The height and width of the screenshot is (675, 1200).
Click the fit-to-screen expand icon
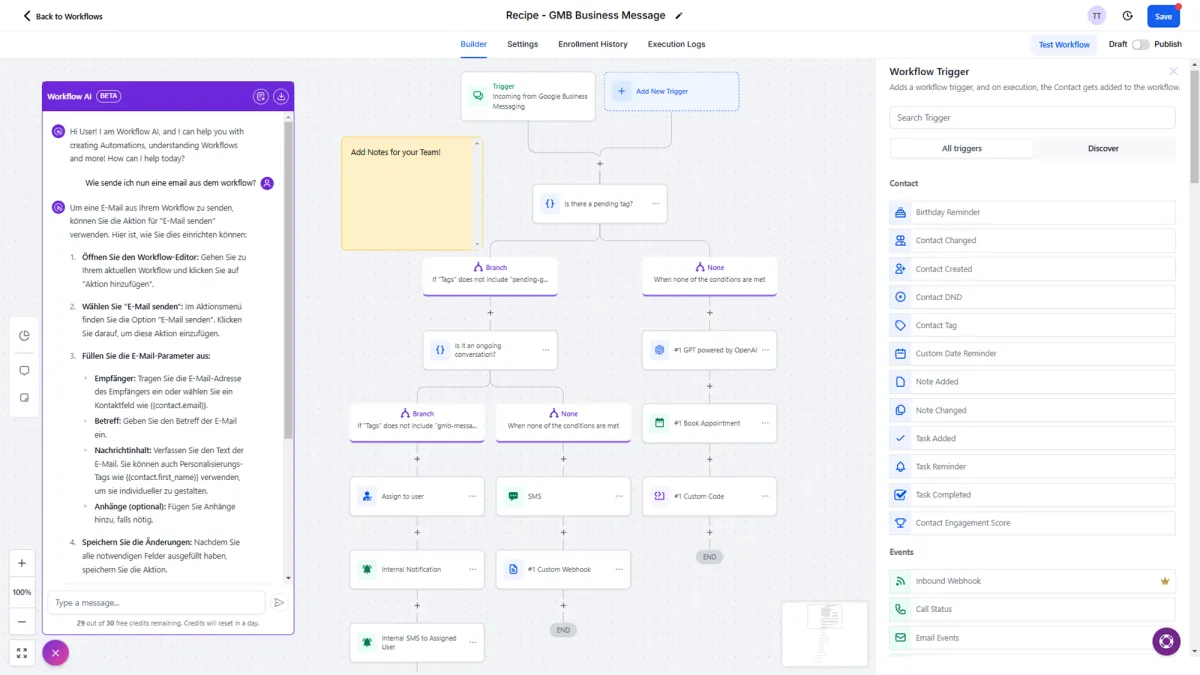[22, 653]
